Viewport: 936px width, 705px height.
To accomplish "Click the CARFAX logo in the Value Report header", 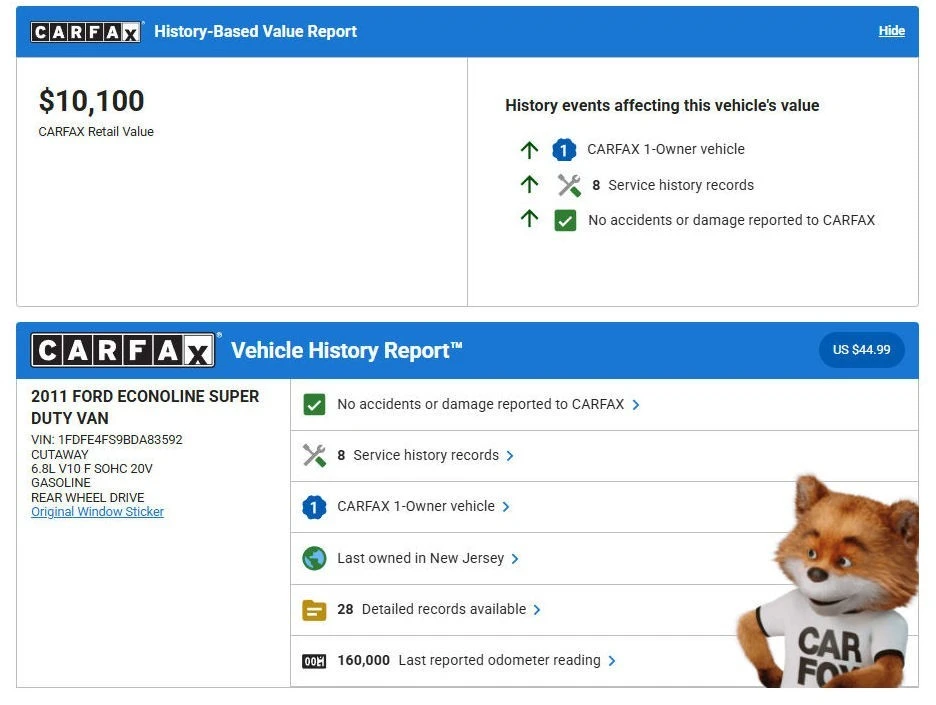I will coord(87,32).
